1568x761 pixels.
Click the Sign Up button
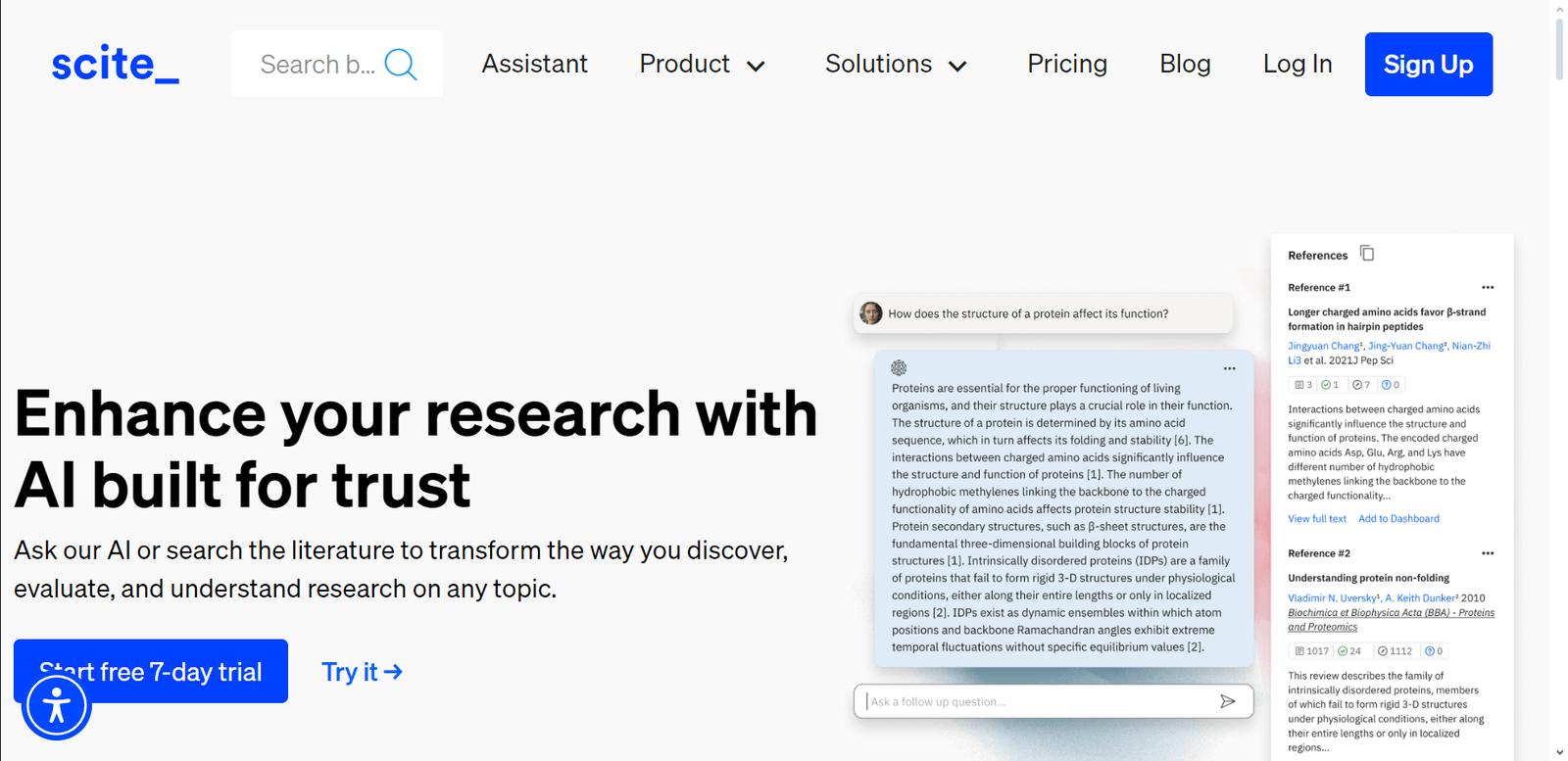click(1429, 65)
